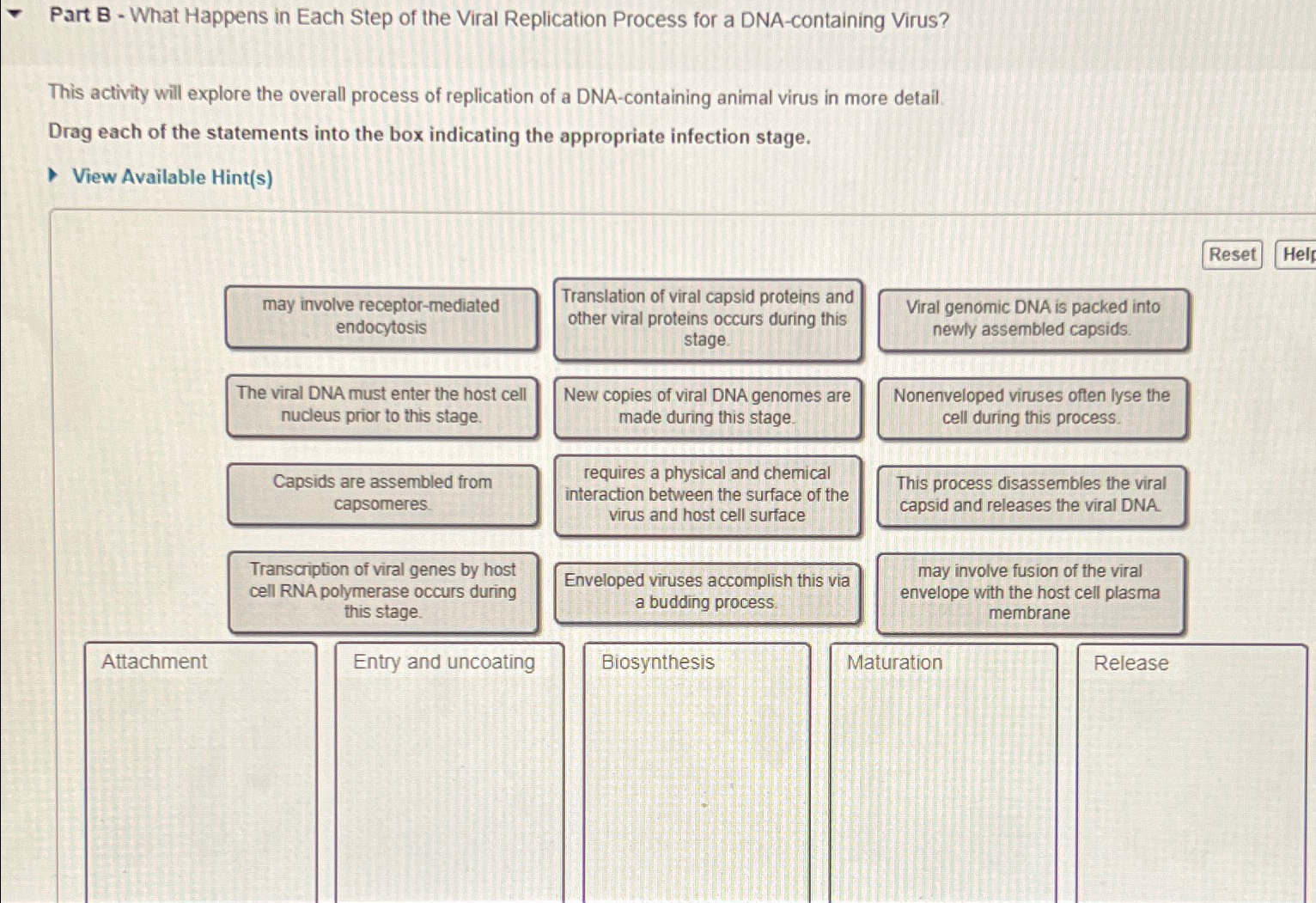Select the viral DNA enters nucleus statement
Screen dimensions: 1316x903
point(381,406)
